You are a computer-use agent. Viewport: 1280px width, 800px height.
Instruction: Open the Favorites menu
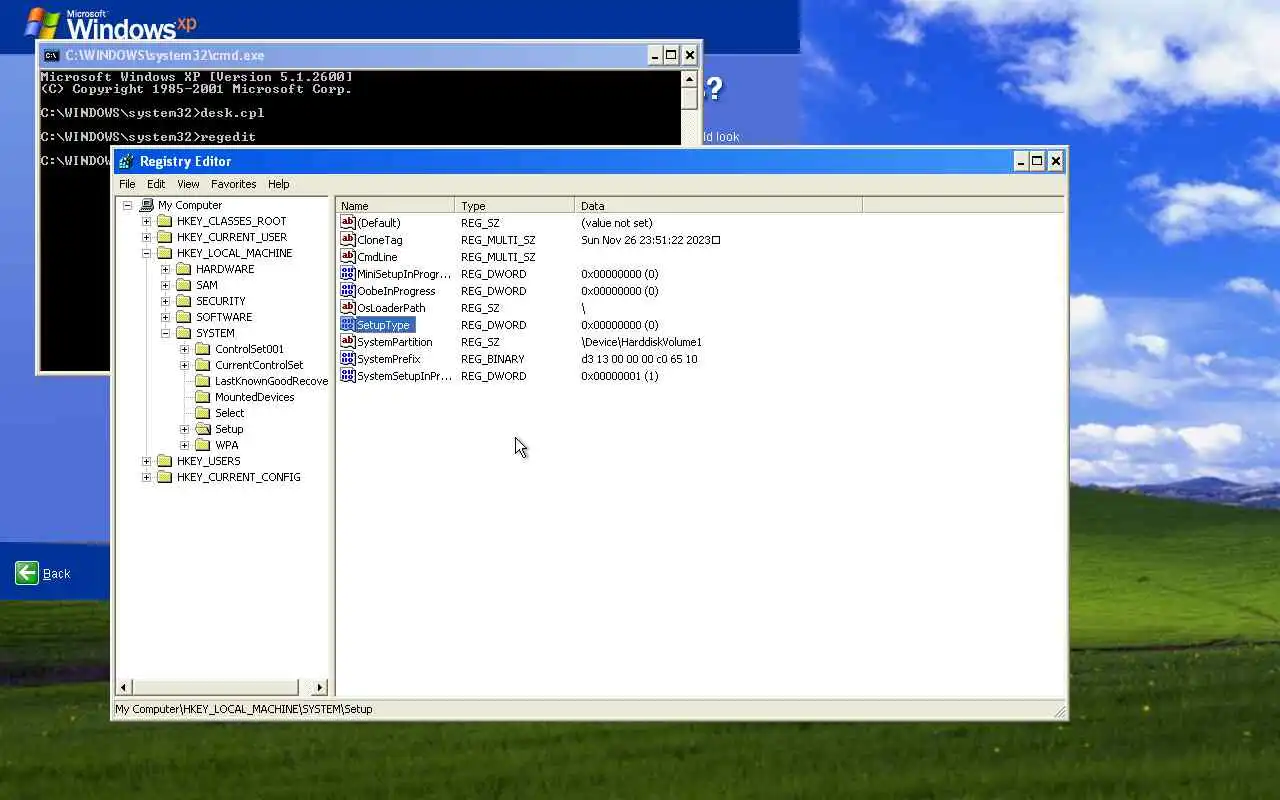(x=233, y=184)
